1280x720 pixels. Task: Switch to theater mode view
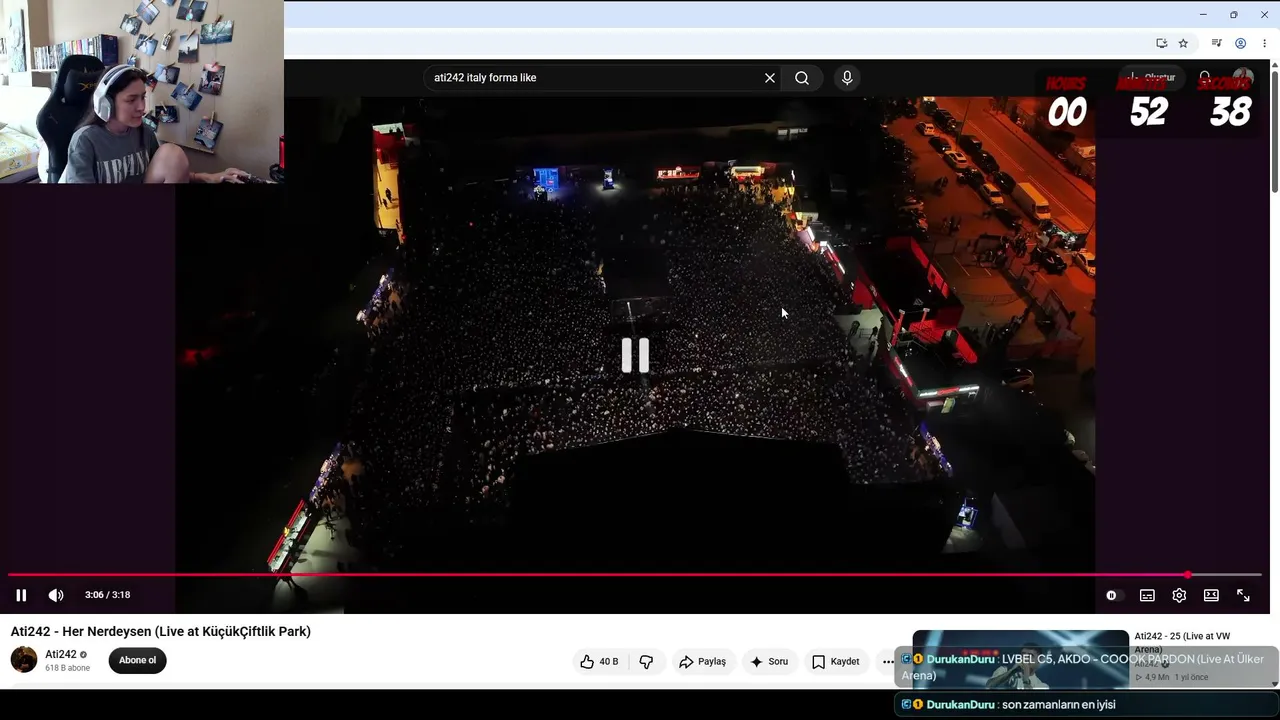1211,595
